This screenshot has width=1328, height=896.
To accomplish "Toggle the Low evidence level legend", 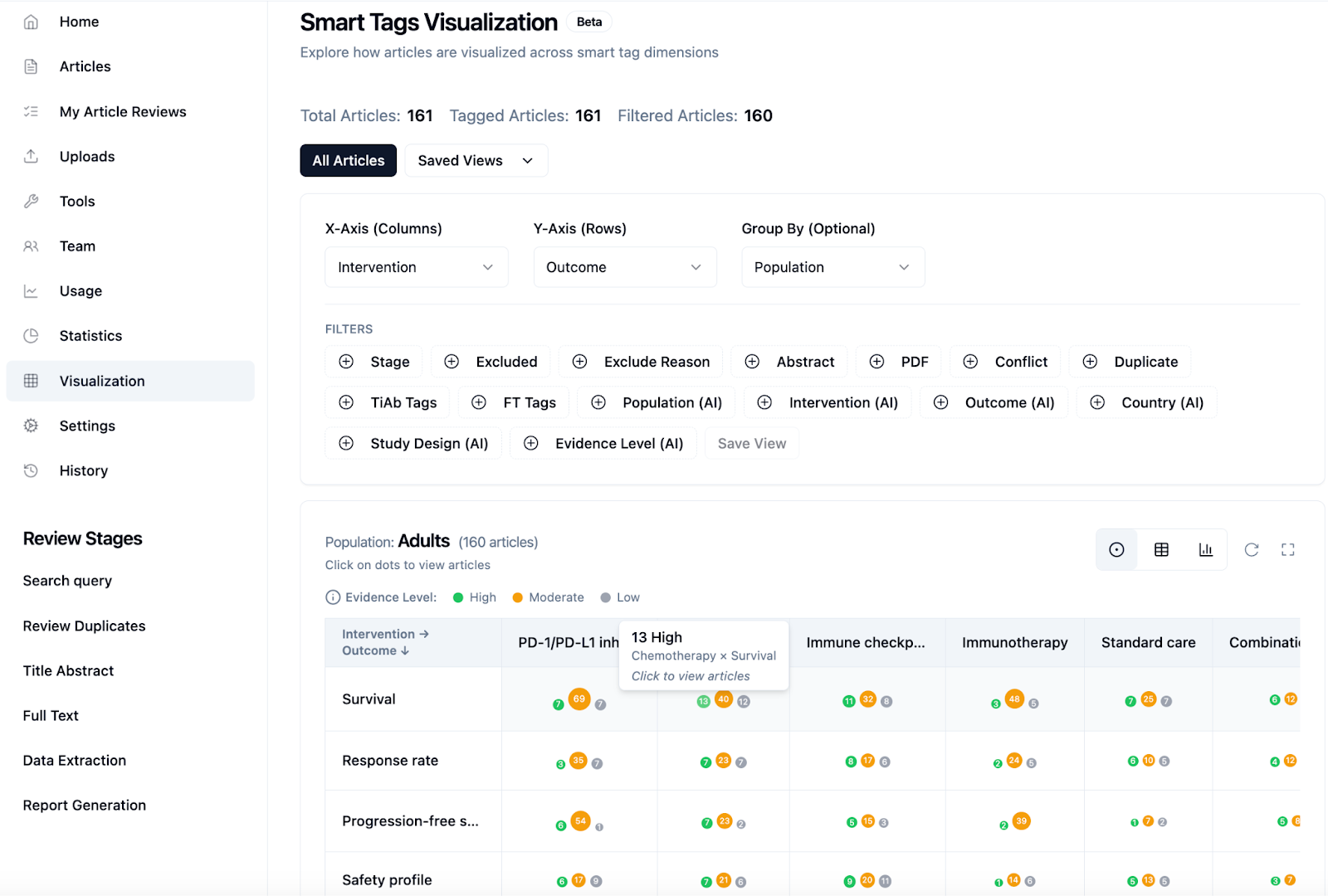I will (620, 597).
